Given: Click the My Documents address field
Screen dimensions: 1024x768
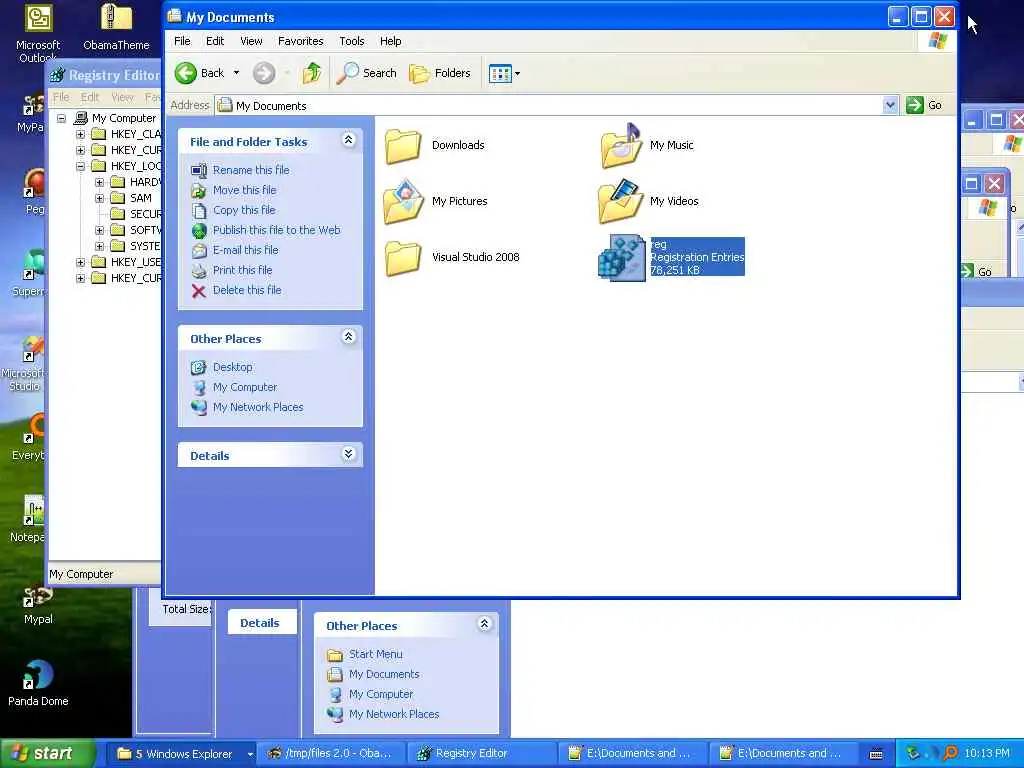Looking at the screenshot, I should click(x=549, y=106).
